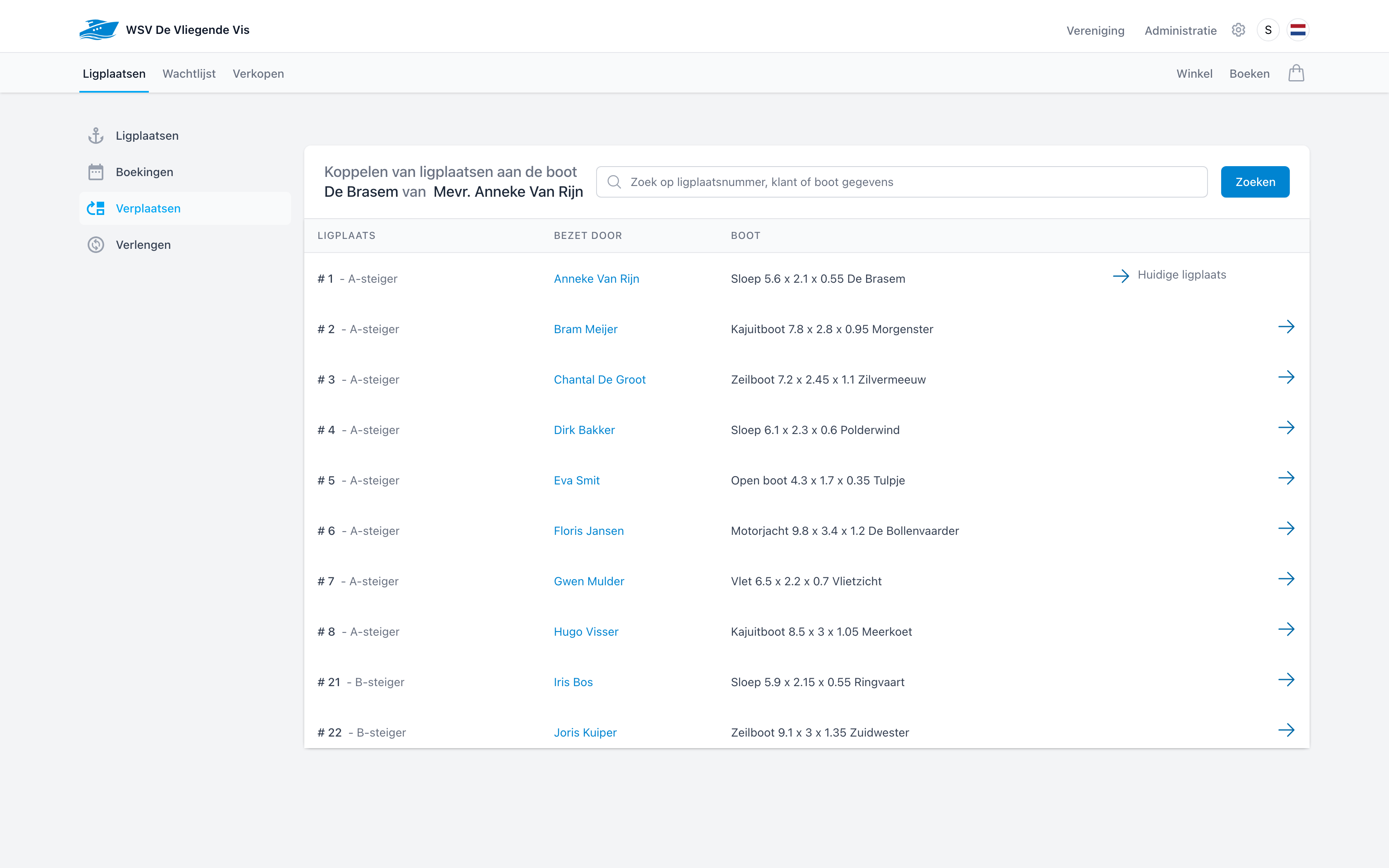Switch language via the Dutch flag icon
The height and width of the screenshot is (868, 1389).
click(x=1298, y=30)
